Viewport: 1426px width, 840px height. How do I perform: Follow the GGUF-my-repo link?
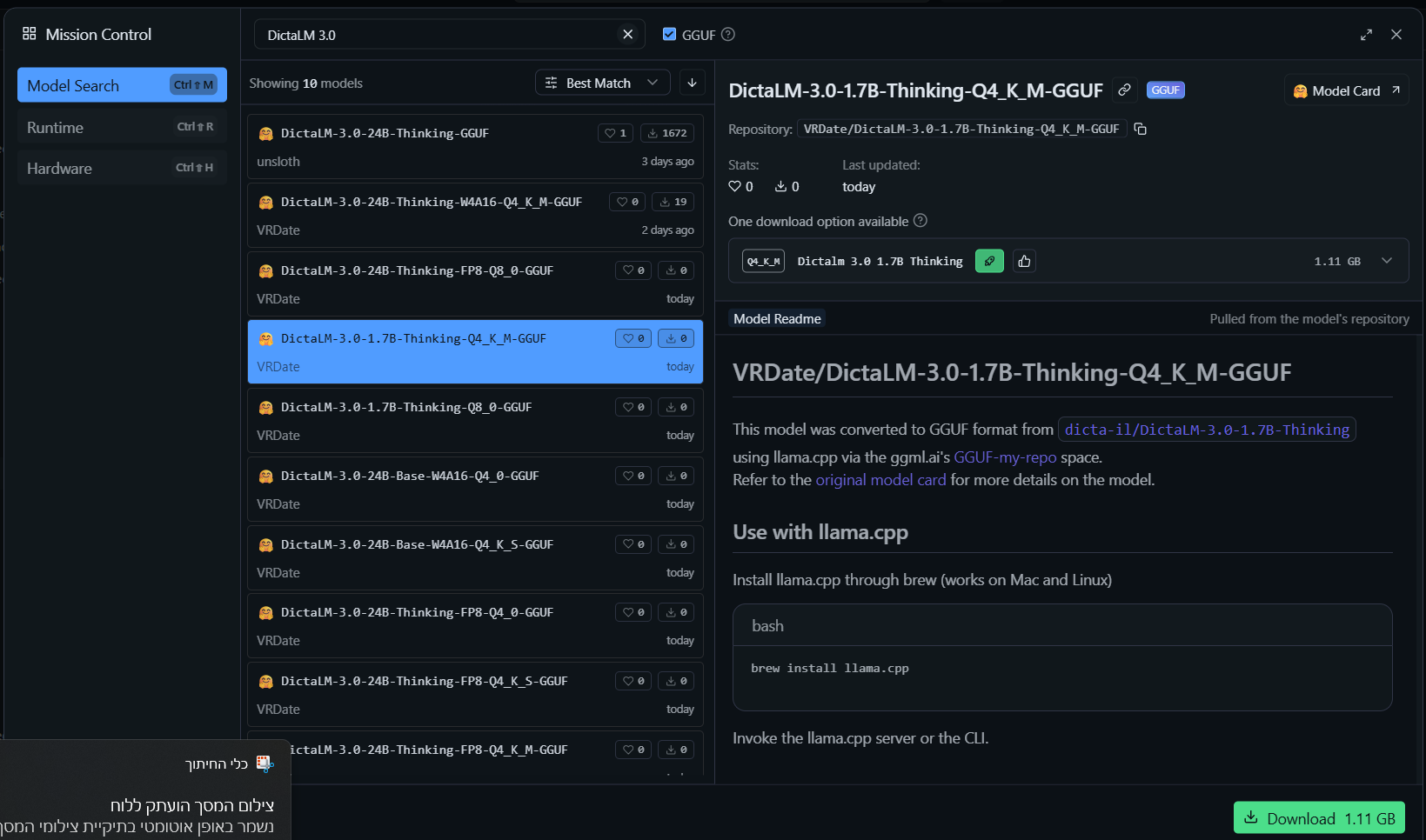1005,457
